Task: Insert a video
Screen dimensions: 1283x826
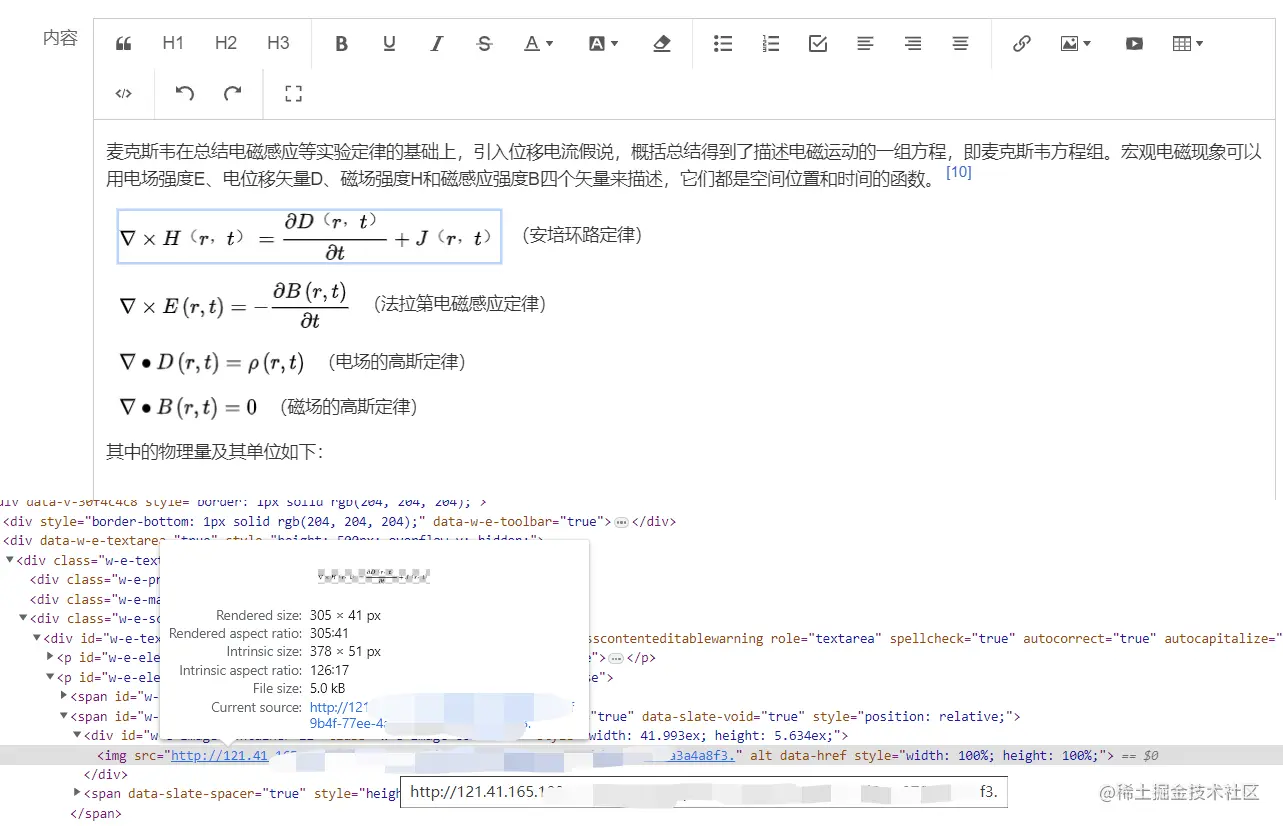Action: (1133, 43)
